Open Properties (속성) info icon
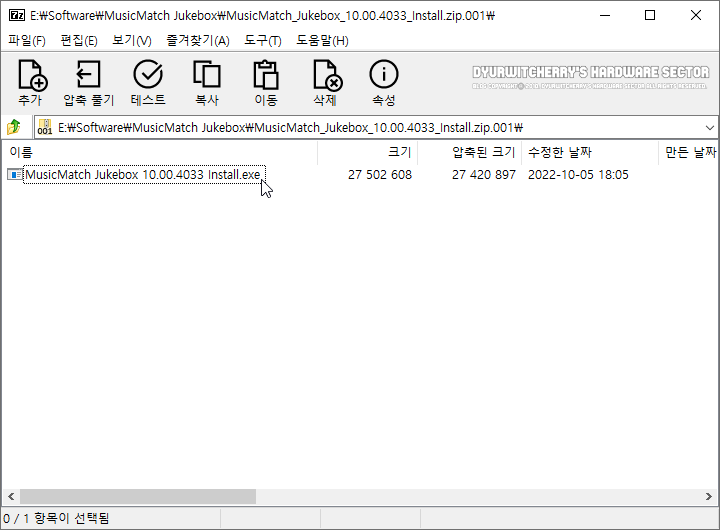Viewport: 720px width, 530px height. coord(384,74)
